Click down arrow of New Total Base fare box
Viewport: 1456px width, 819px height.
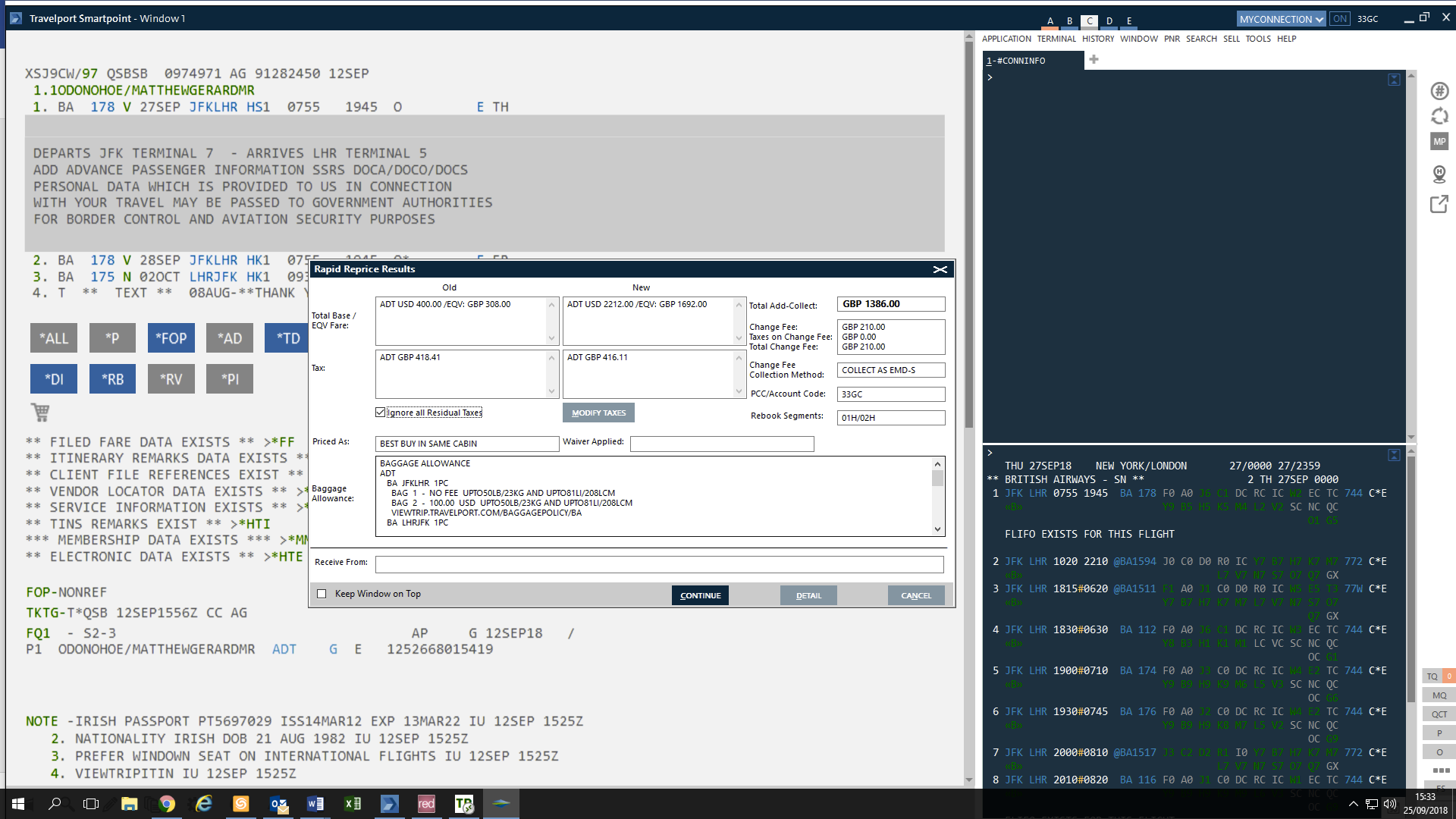(739, 338)
